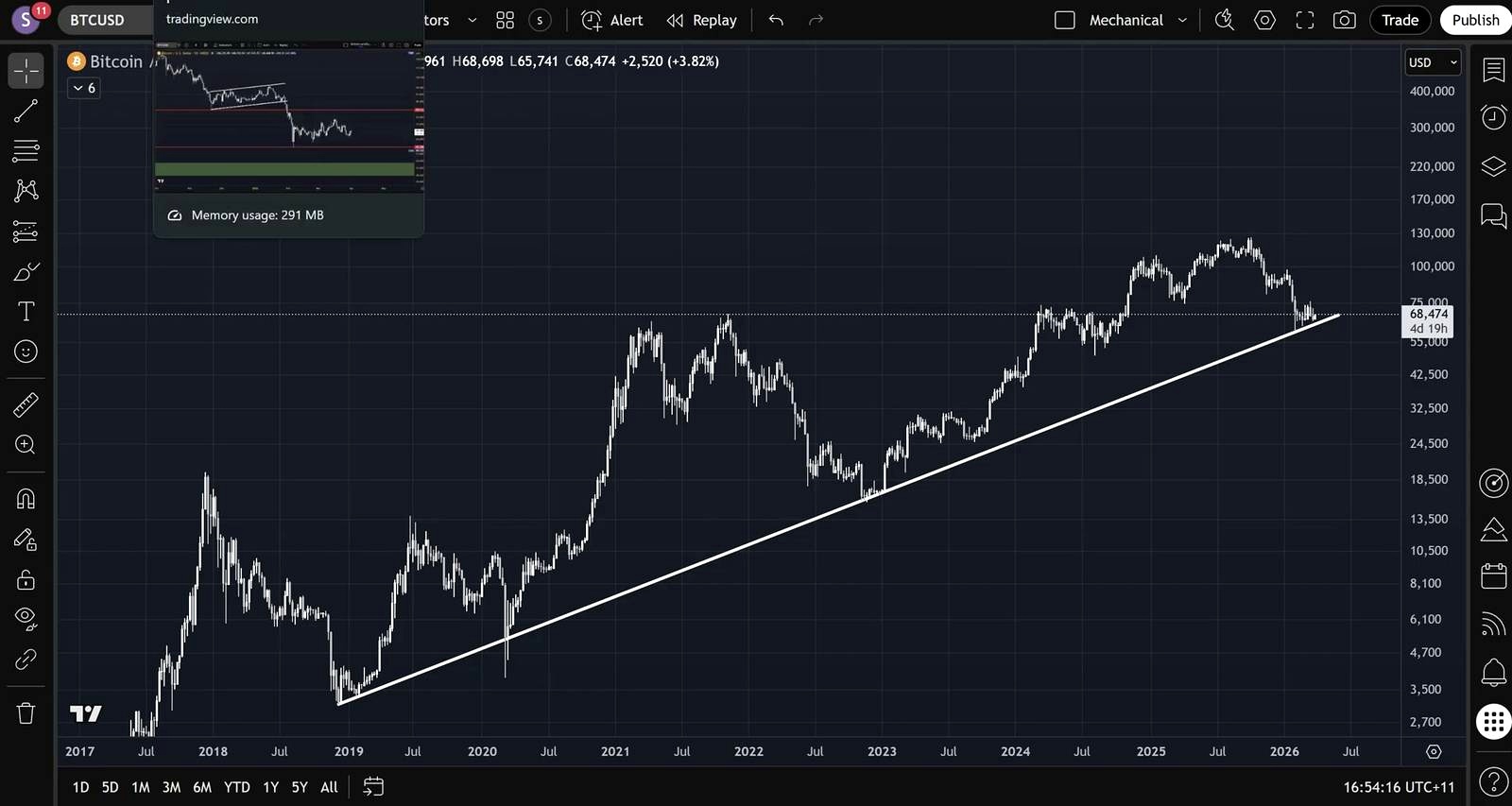
Task: Open the chart patterns tool
Action: pos(26,190)
